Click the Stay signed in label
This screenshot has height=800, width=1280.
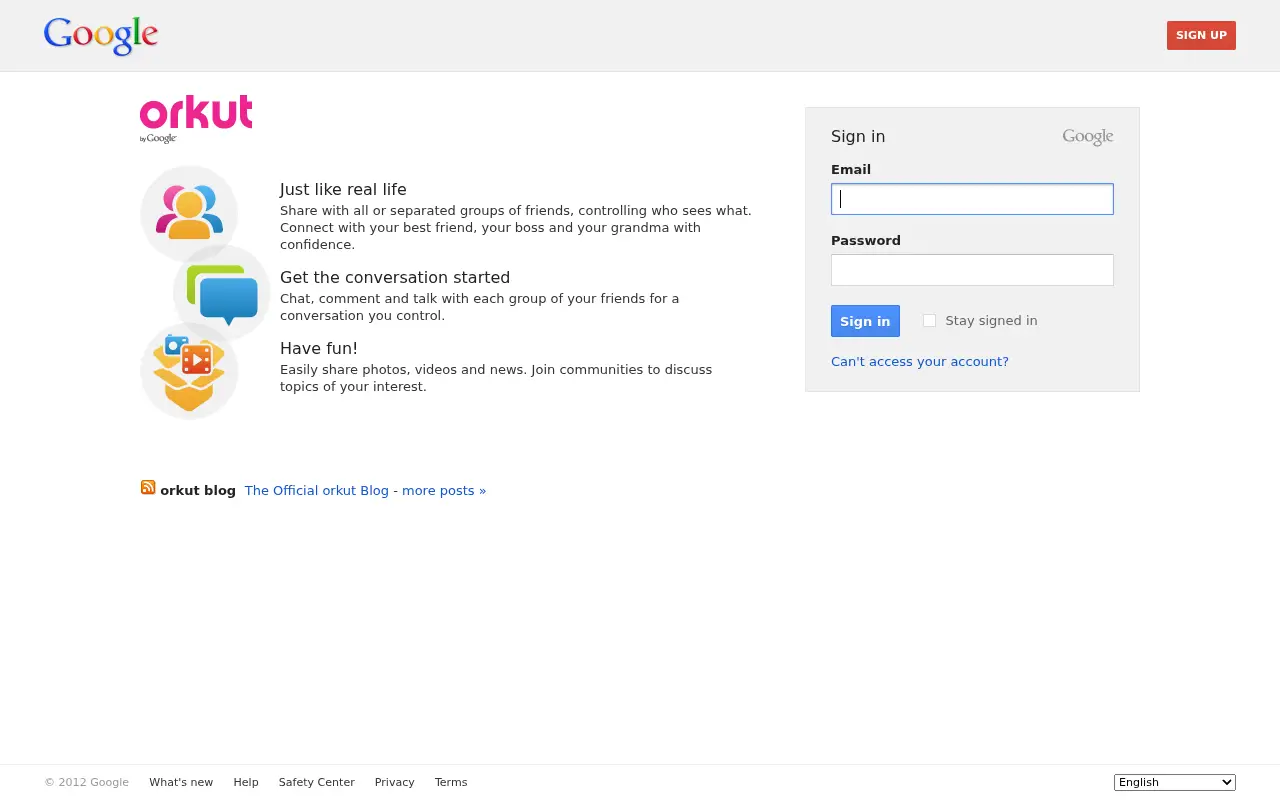pos(991,320)
